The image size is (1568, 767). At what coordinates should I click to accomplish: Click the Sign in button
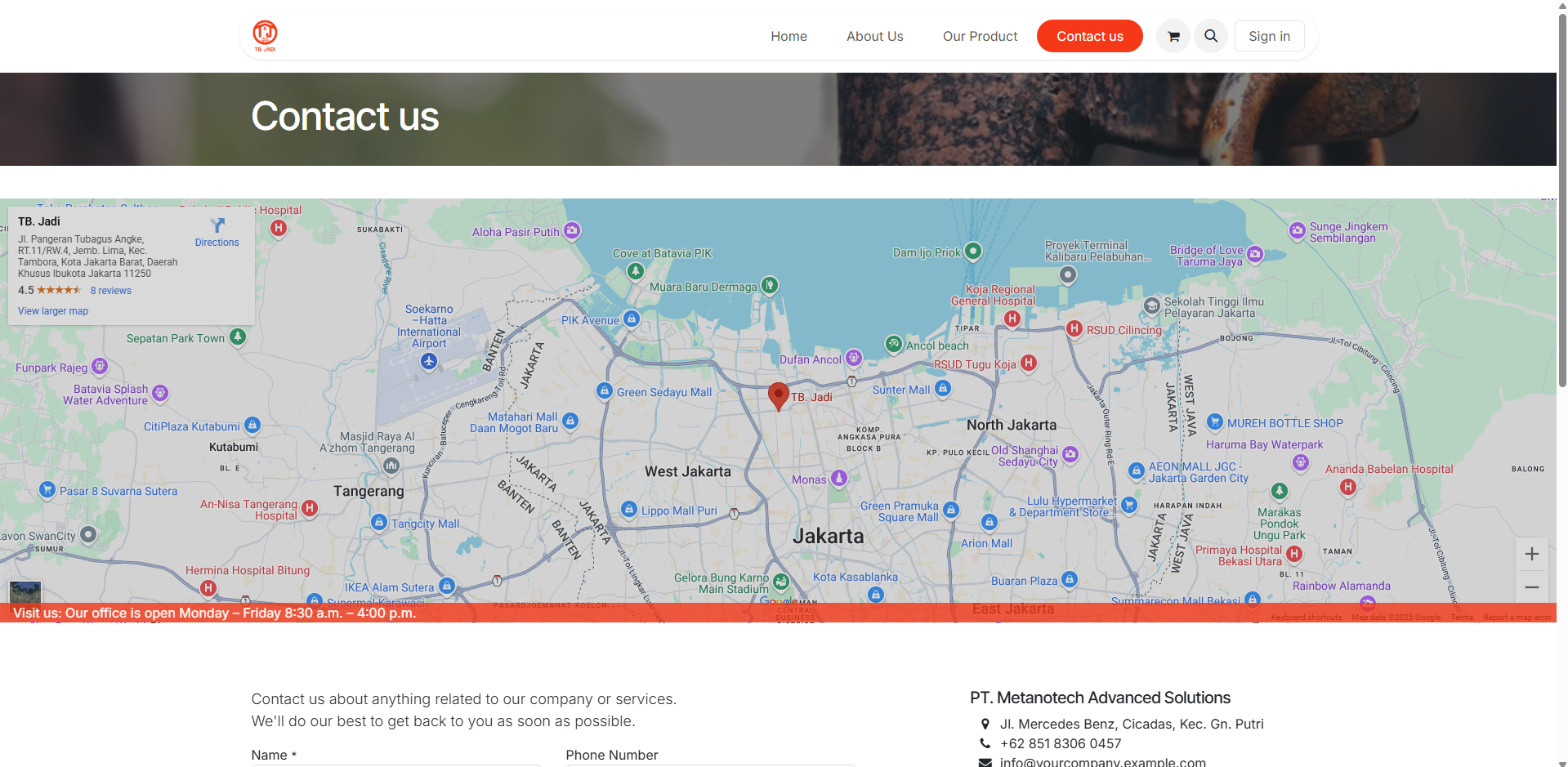(1269, 36)
